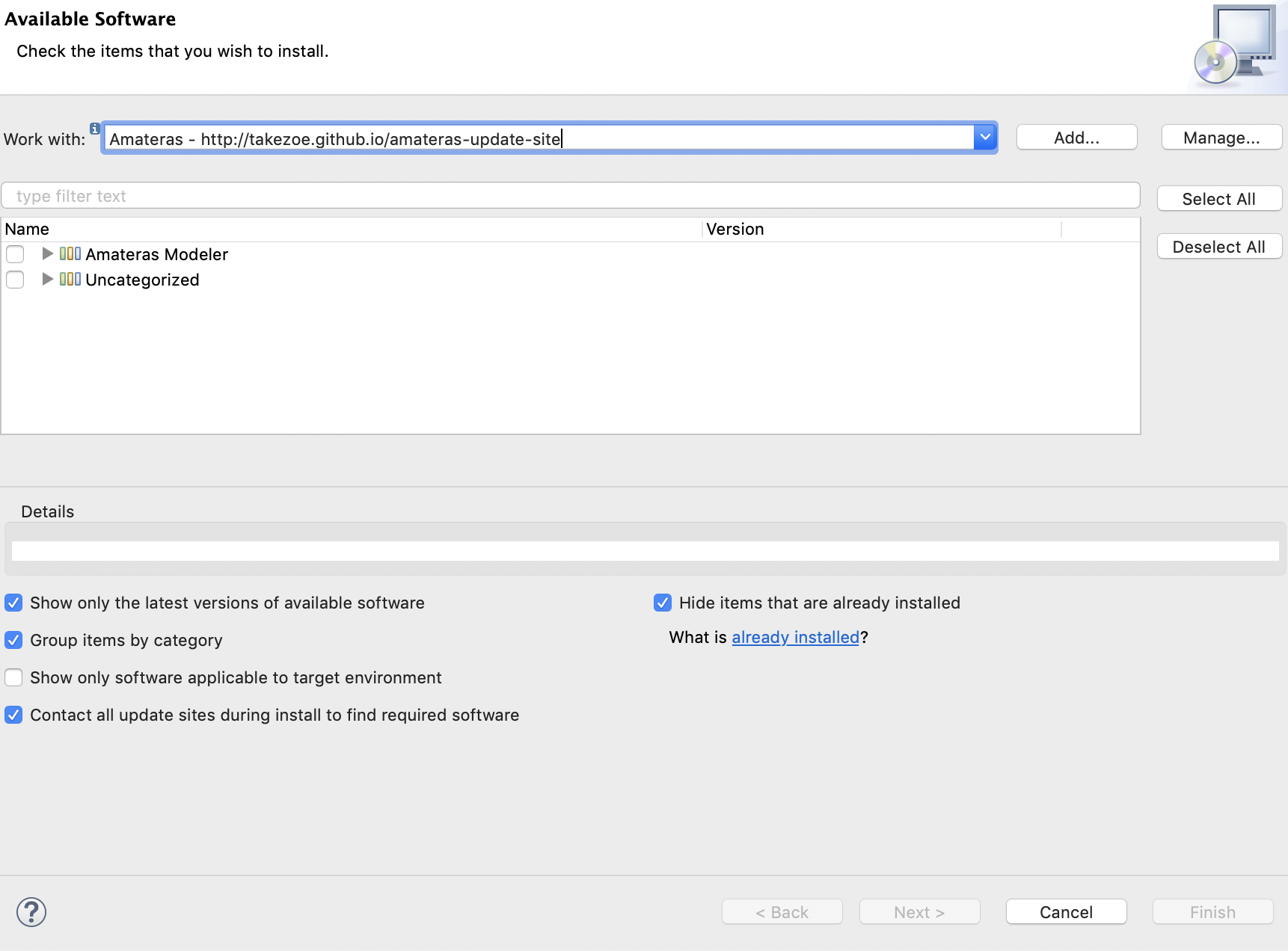The width and height of the screenshot is (1288, 951).
Task: Uncheck Show only the latest versions option
Action: [13, 603]
